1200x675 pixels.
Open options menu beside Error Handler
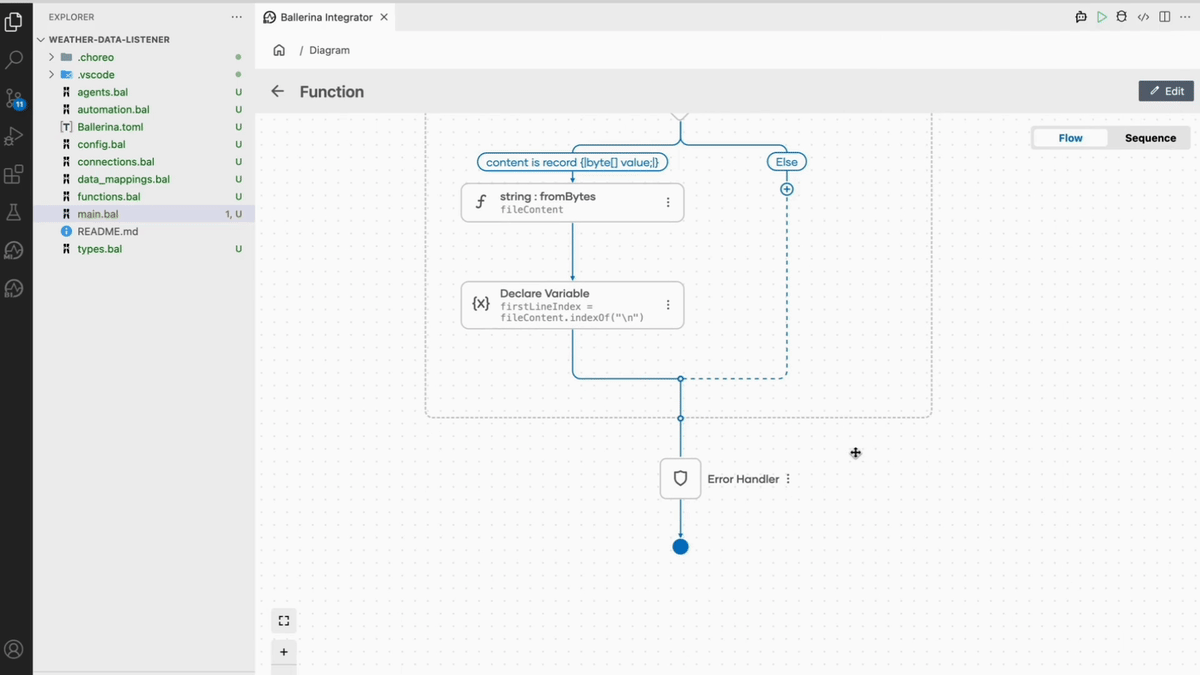point(788,479)
